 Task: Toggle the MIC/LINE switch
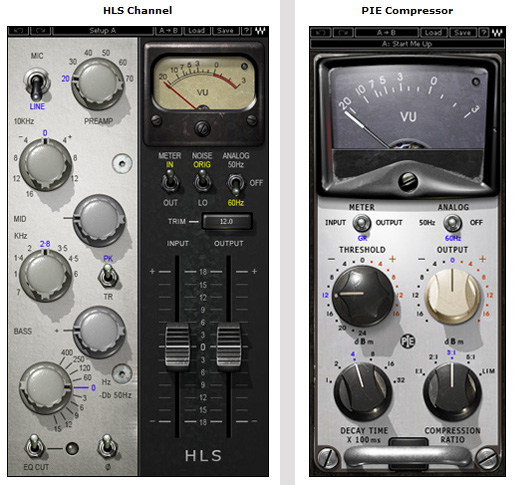(x=36, y=85)
